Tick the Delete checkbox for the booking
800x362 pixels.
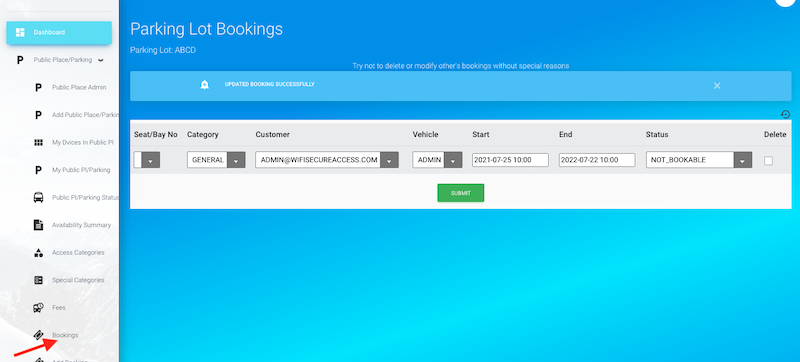(768, 161)
